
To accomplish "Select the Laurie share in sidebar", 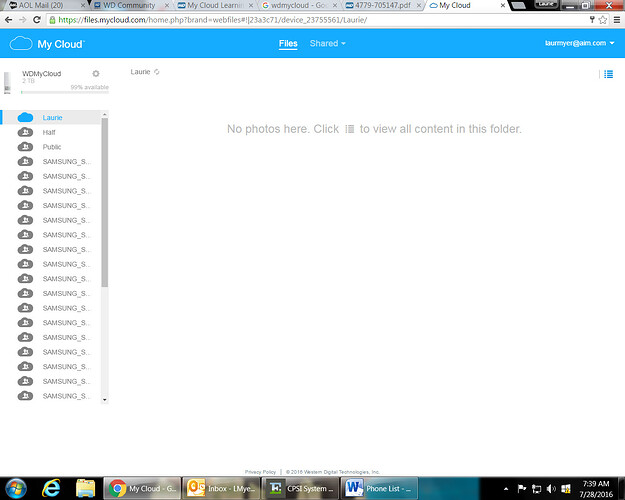I will [52, 118].
